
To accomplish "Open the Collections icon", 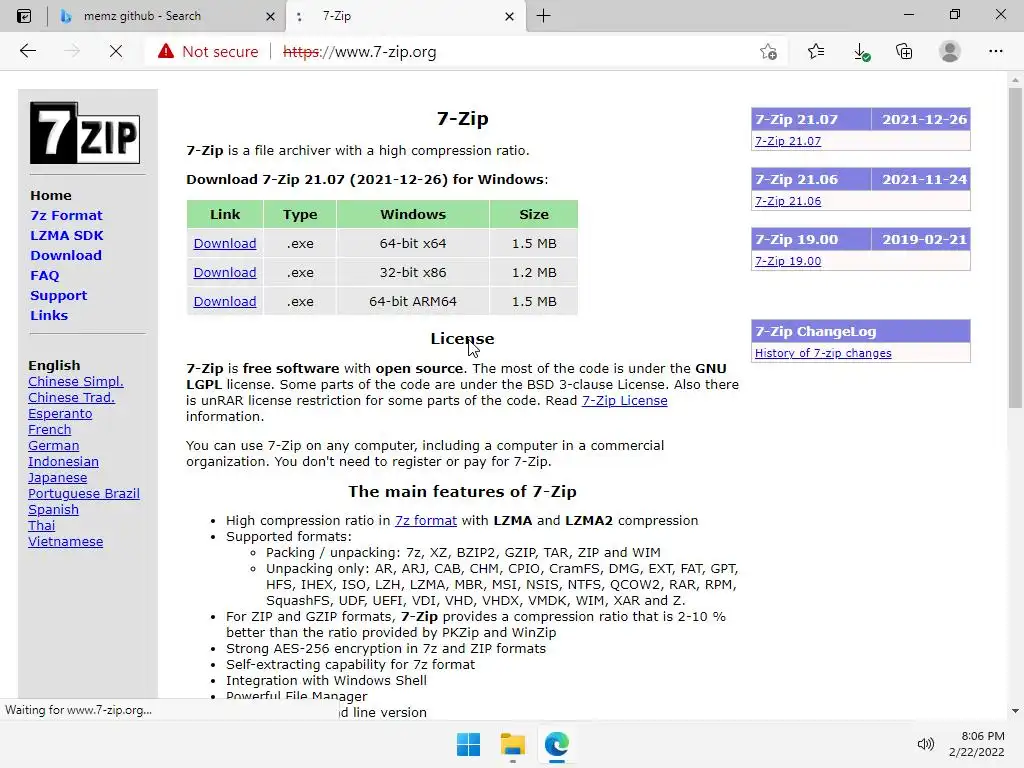I will [904, 51].
